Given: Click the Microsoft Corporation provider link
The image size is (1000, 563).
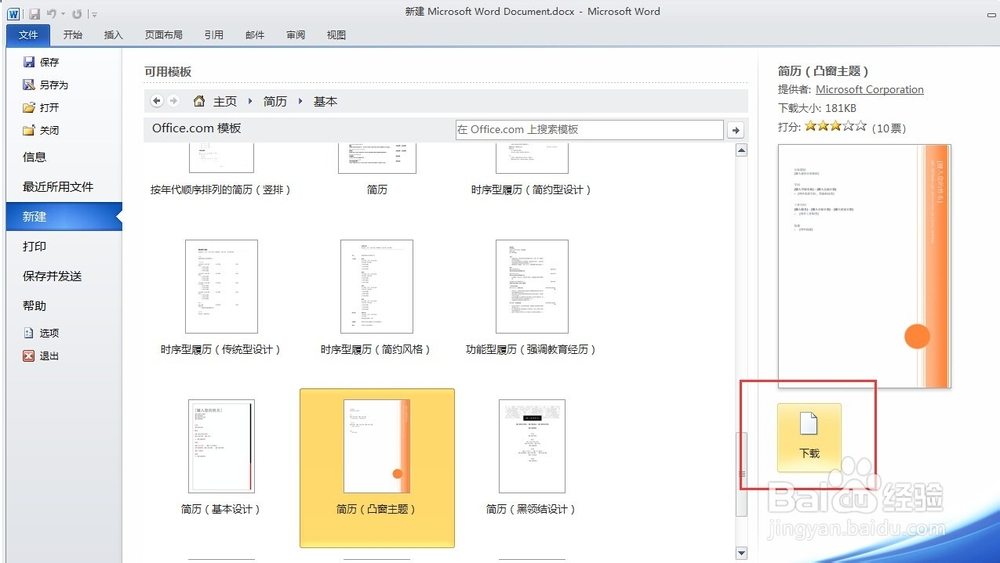Looking at the screenshot, I should point(869,89).
